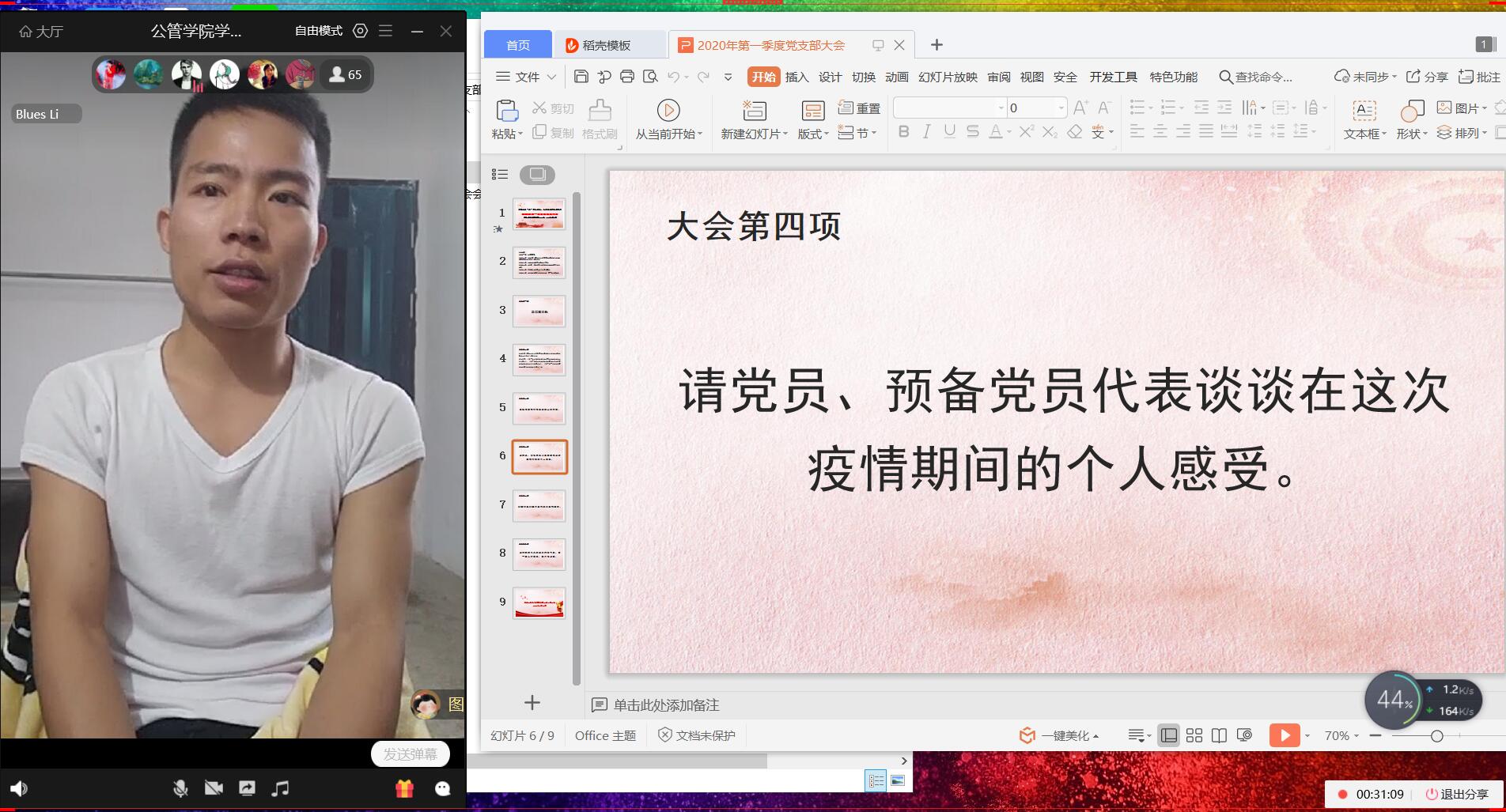Screen dimensions: 1506x812
Task: Adjust the zoom slider handle
Action: tap(1436, 736)
